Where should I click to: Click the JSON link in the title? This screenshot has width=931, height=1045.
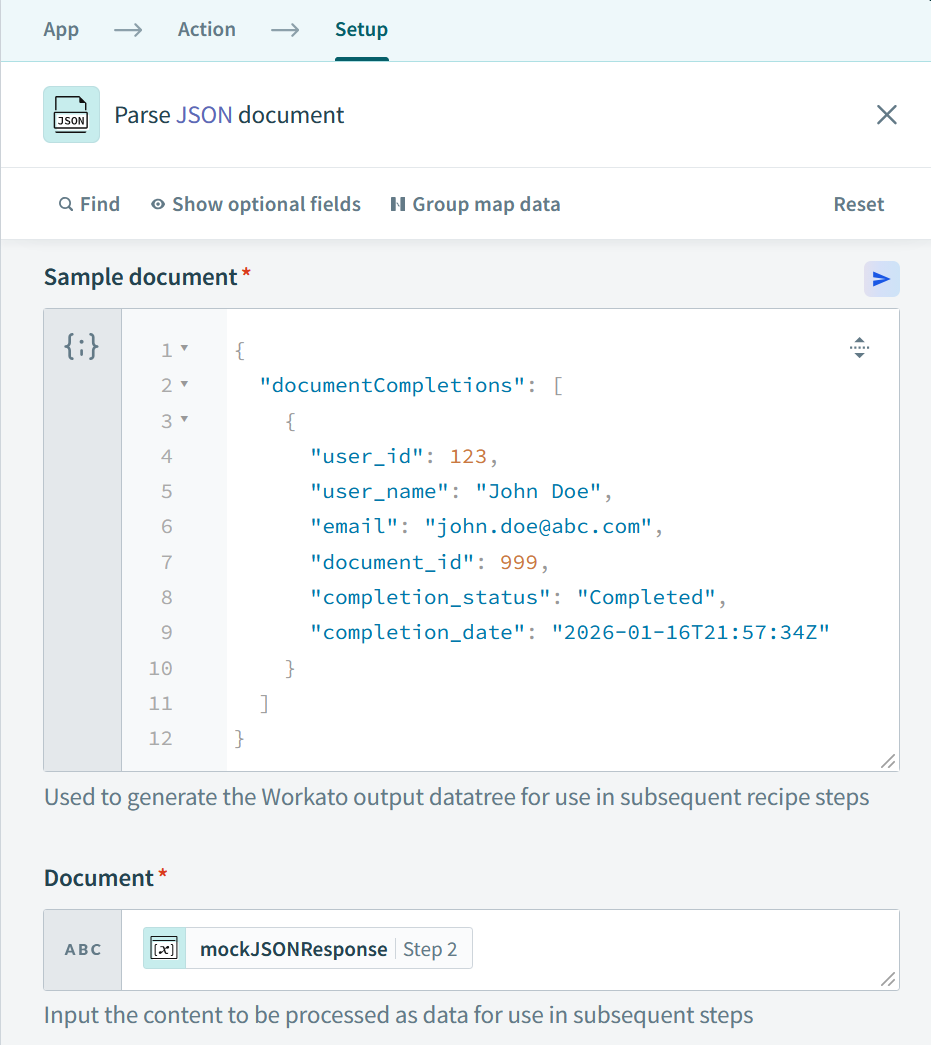tap(204, 115)
